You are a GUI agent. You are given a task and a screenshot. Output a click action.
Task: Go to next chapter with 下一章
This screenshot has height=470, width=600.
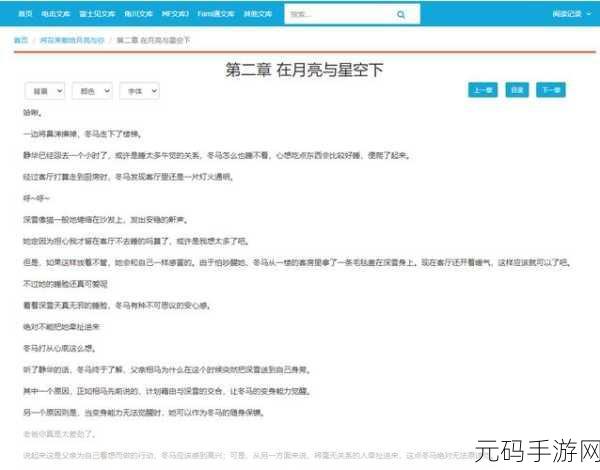pyautogui.click(x=551, y=90)
